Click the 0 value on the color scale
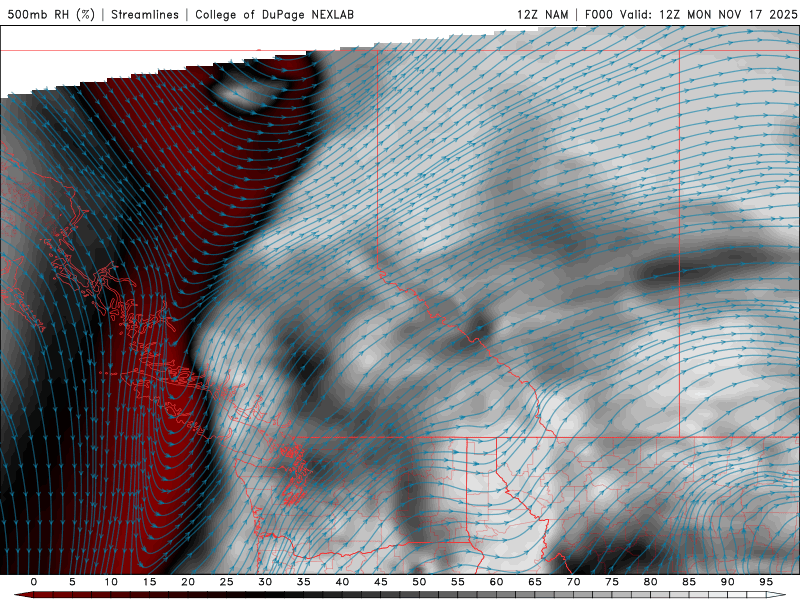The height and width of the screenshot is (600, 800). (34, 582)
